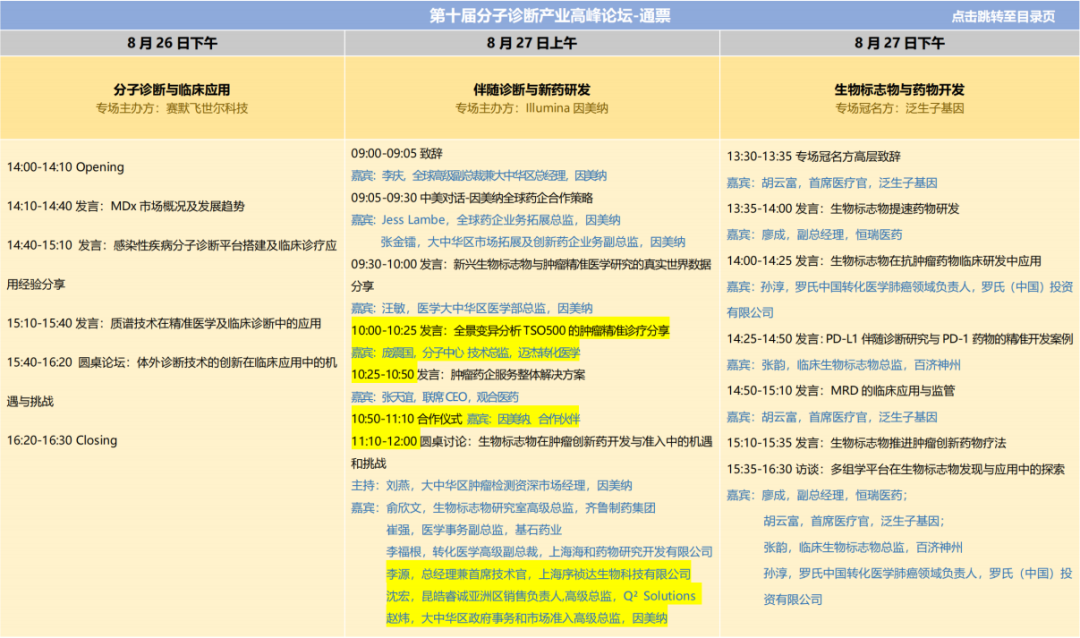Click the highlighted 10:50-11:10 合作仪式 entry
Screen dimensions: 1080x638
(x=466, y=418)
